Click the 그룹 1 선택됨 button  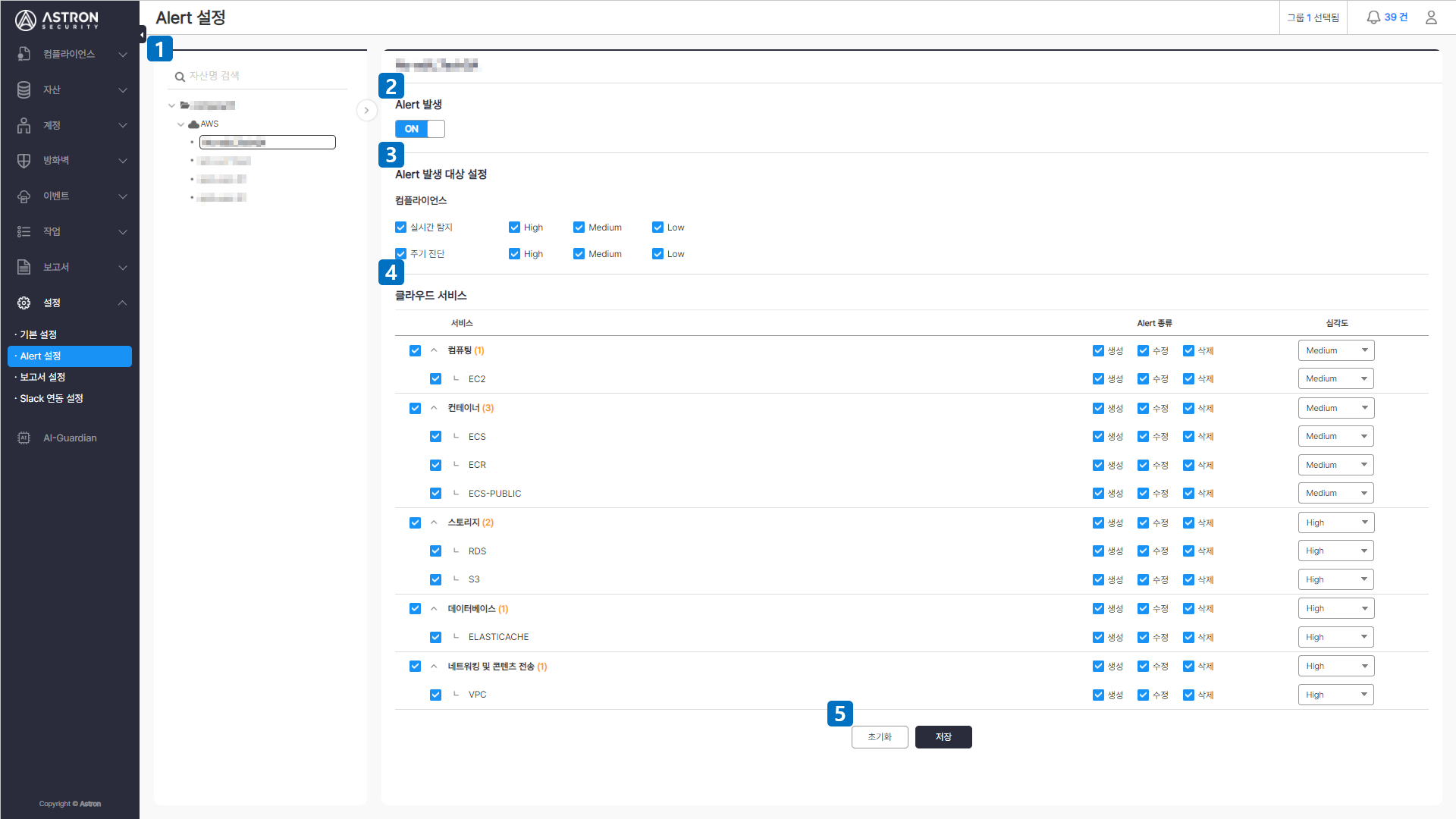[1313, 17]
